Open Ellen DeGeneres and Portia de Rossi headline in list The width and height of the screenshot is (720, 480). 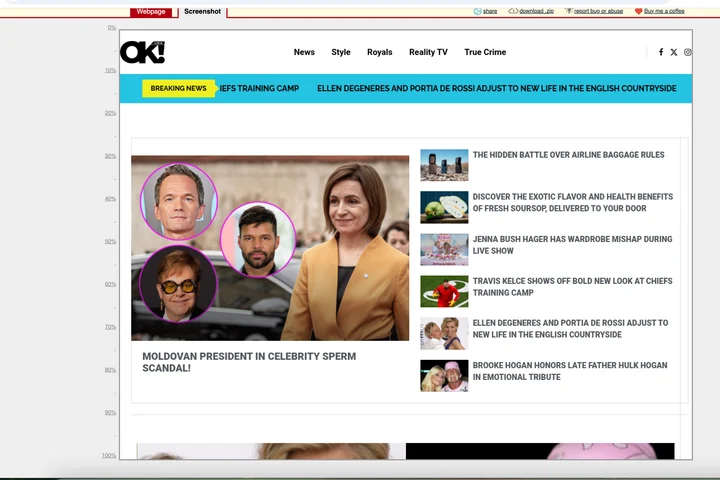pos(570,328)
